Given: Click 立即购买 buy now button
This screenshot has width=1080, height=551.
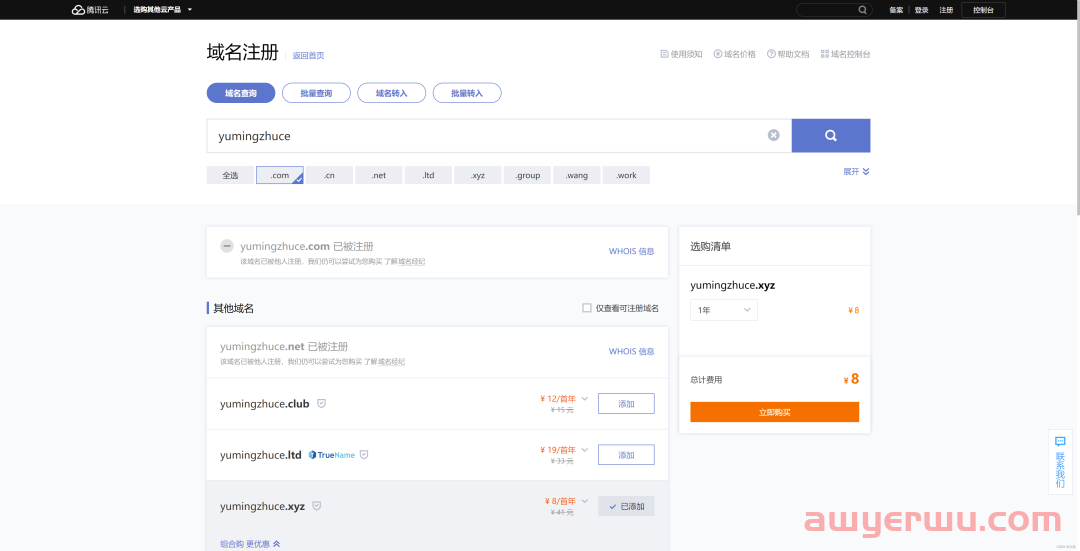Looking at the screenshot, I should 774,412.
